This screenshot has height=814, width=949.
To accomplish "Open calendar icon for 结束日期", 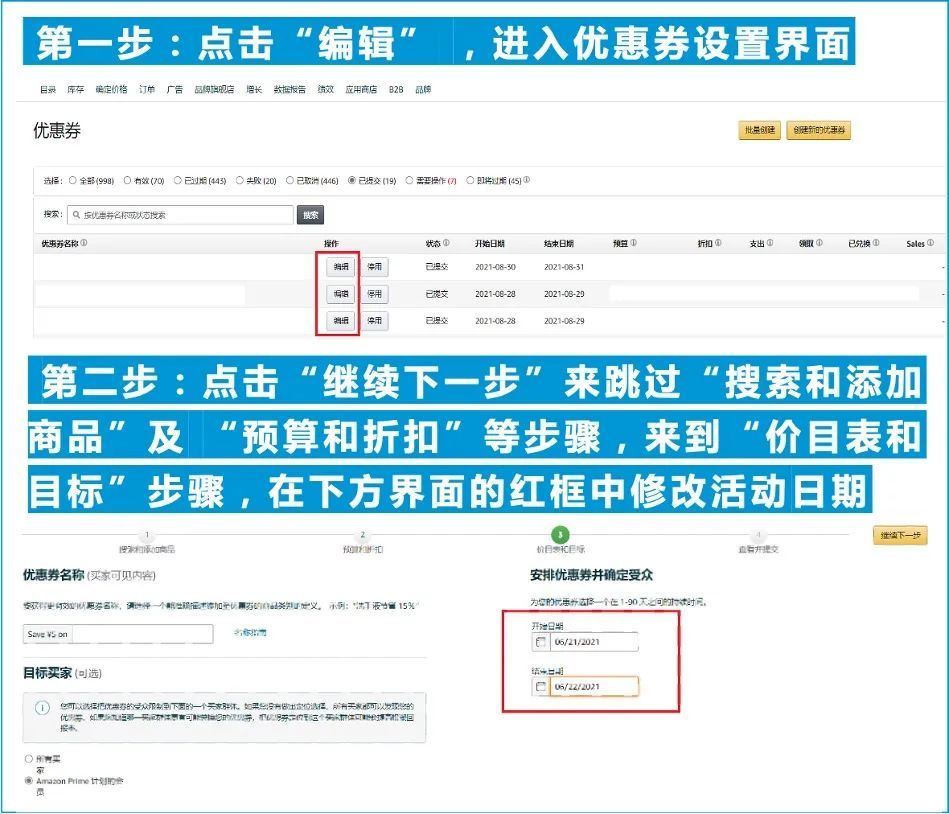I will click(x=541, y=687).
